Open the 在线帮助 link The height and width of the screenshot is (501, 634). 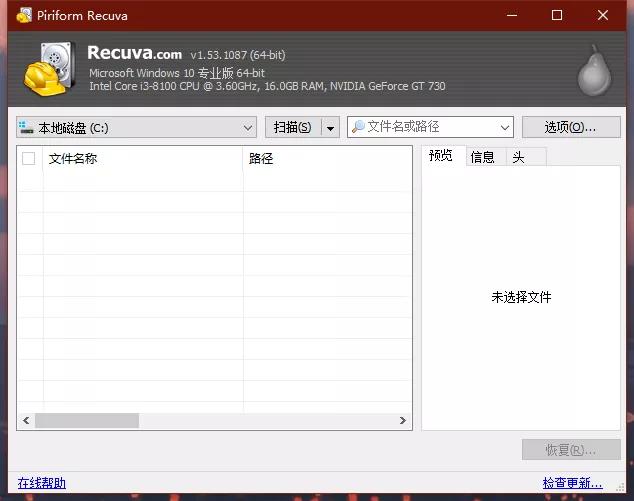pyautogui.click(x=42, y=483)
